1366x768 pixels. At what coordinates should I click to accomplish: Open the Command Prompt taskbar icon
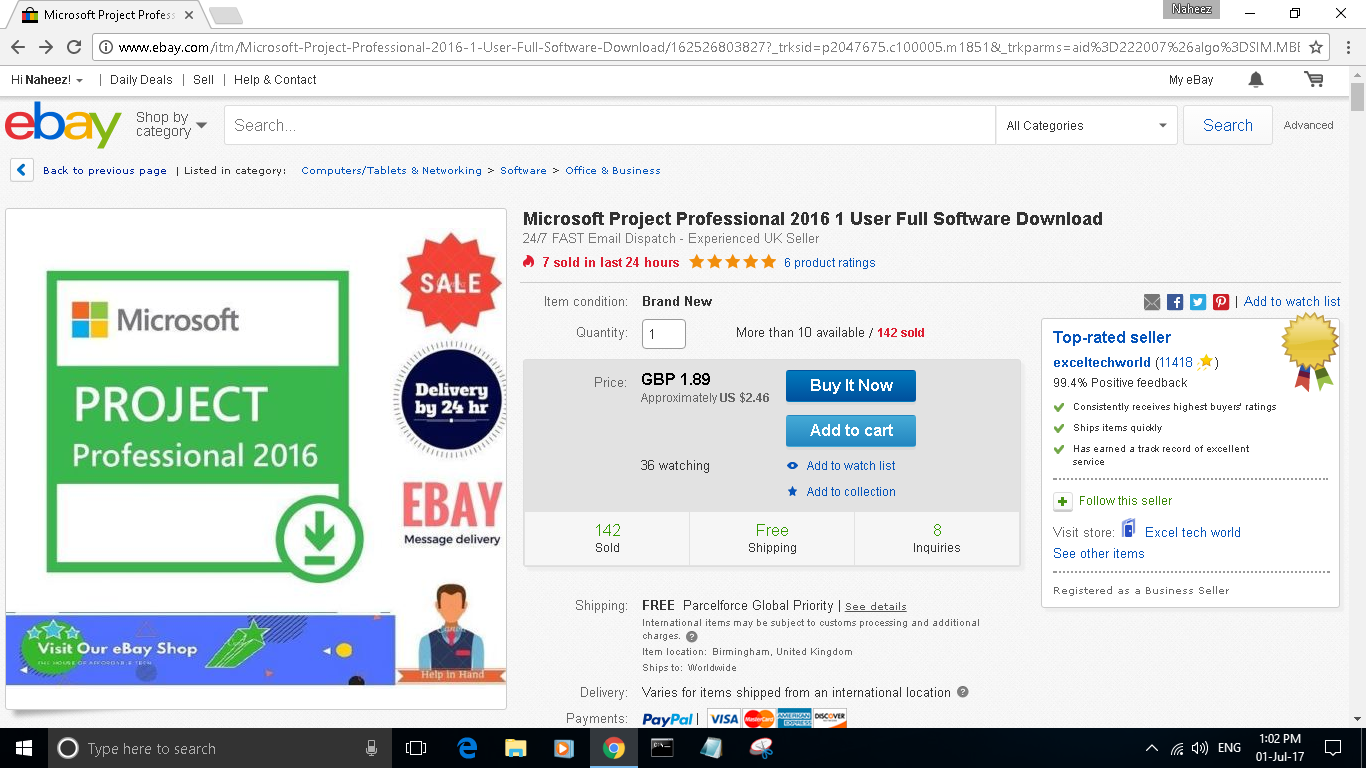click(662, 748)
